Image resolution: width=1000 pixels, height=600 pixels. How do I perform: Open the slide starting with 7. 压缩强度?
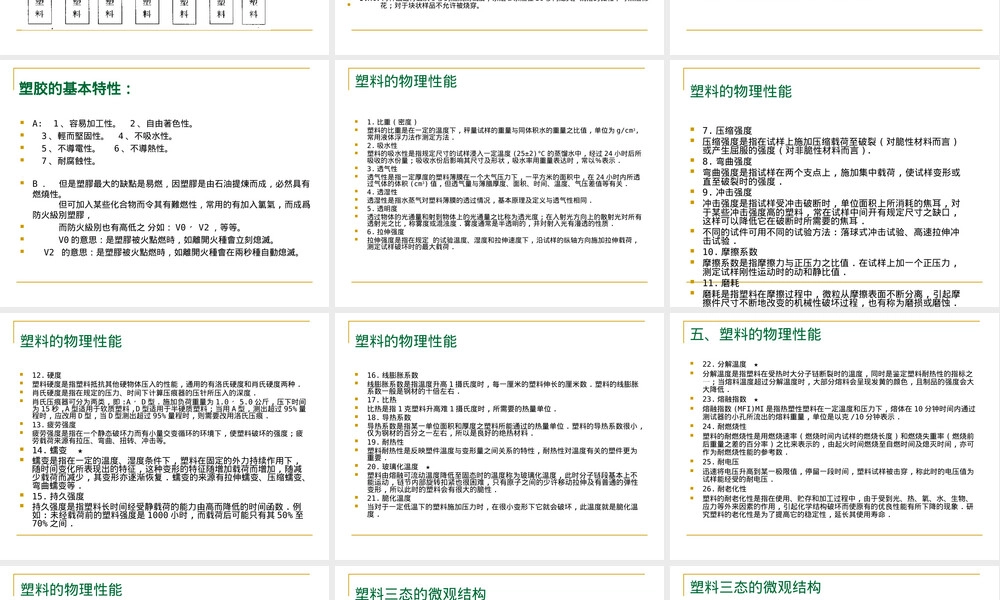click(x=834, y=183)
